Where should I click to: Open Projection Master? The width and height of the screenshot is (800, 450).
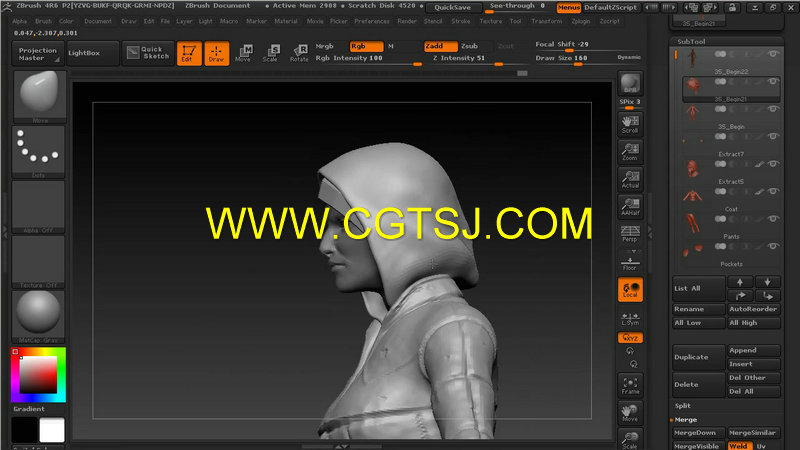pyautogui.click(x=37, y=54)
